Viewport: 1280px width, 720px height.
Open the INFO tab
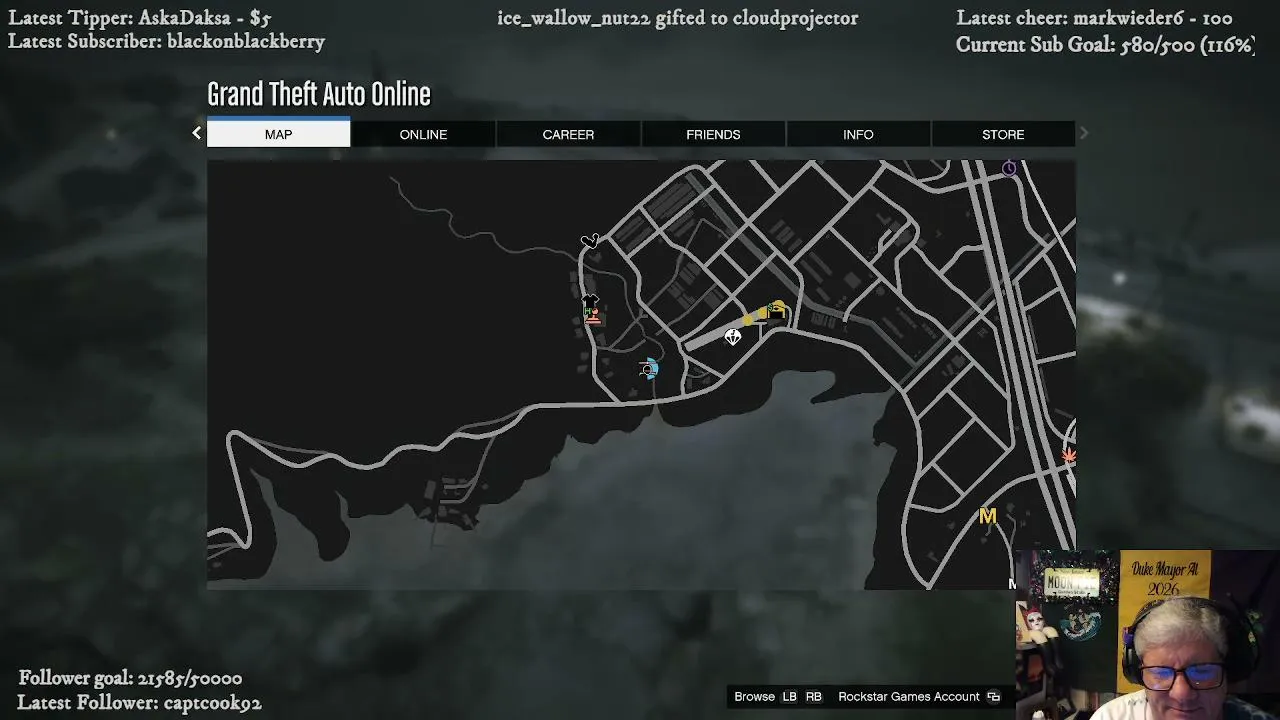[x=858, y=134]
